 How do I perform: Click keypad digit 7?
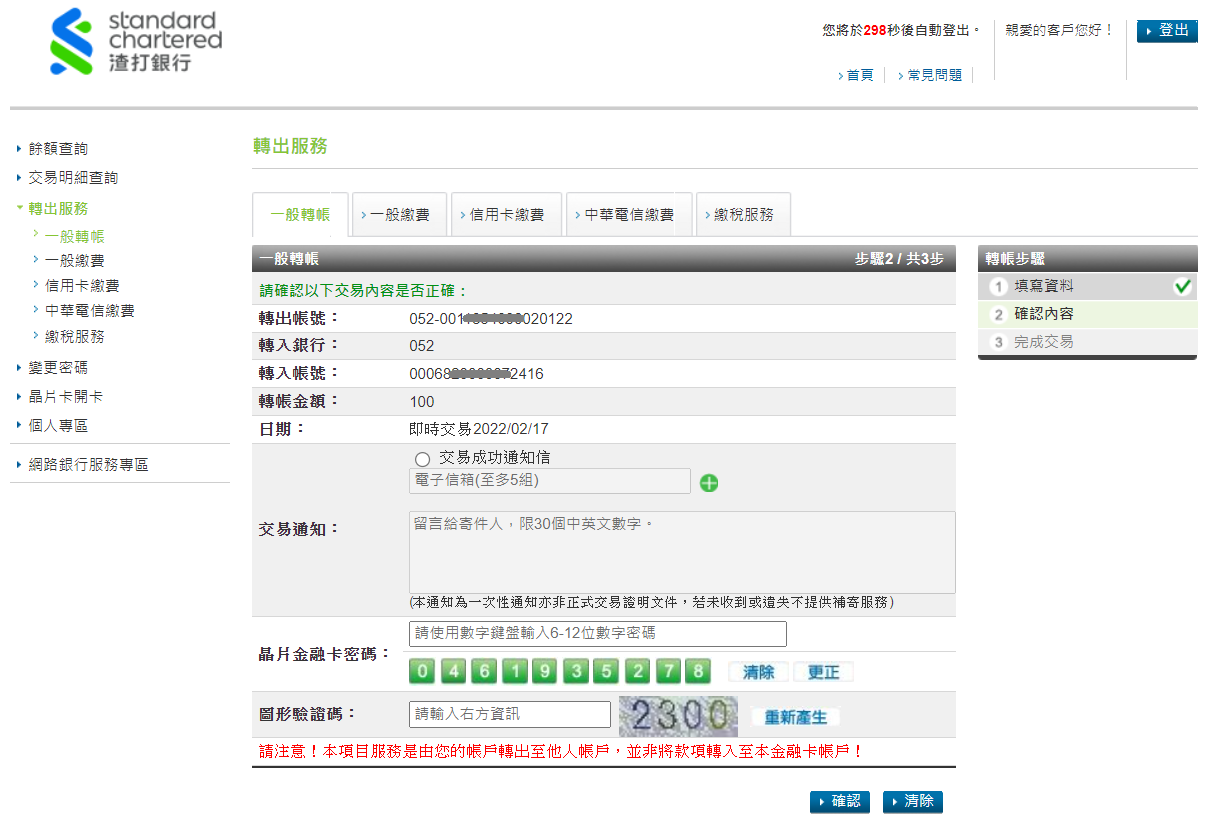[669, 671]
